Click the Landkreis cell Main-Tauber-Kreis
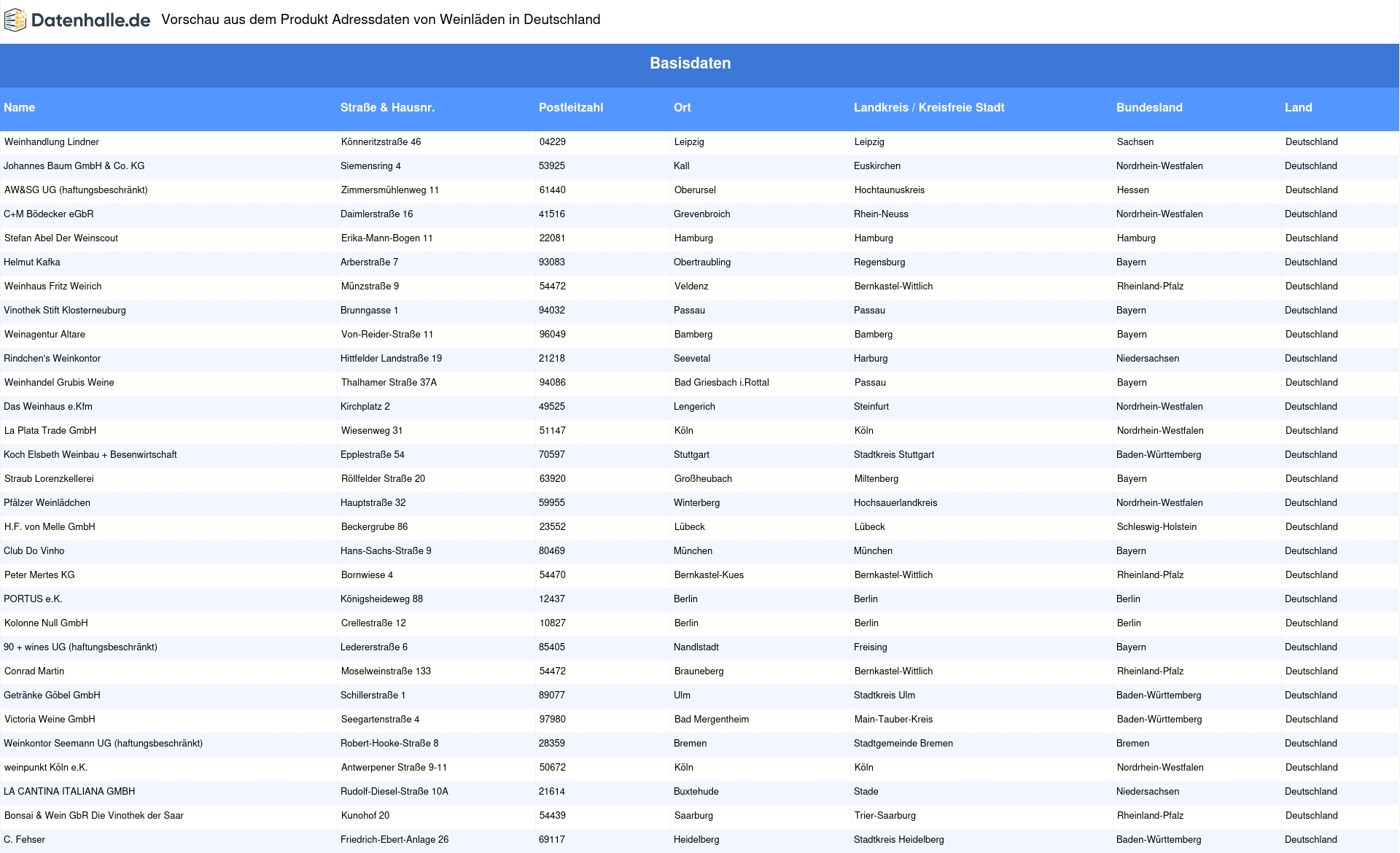Viewport: 1400px width, 853px height. (894, 720)
